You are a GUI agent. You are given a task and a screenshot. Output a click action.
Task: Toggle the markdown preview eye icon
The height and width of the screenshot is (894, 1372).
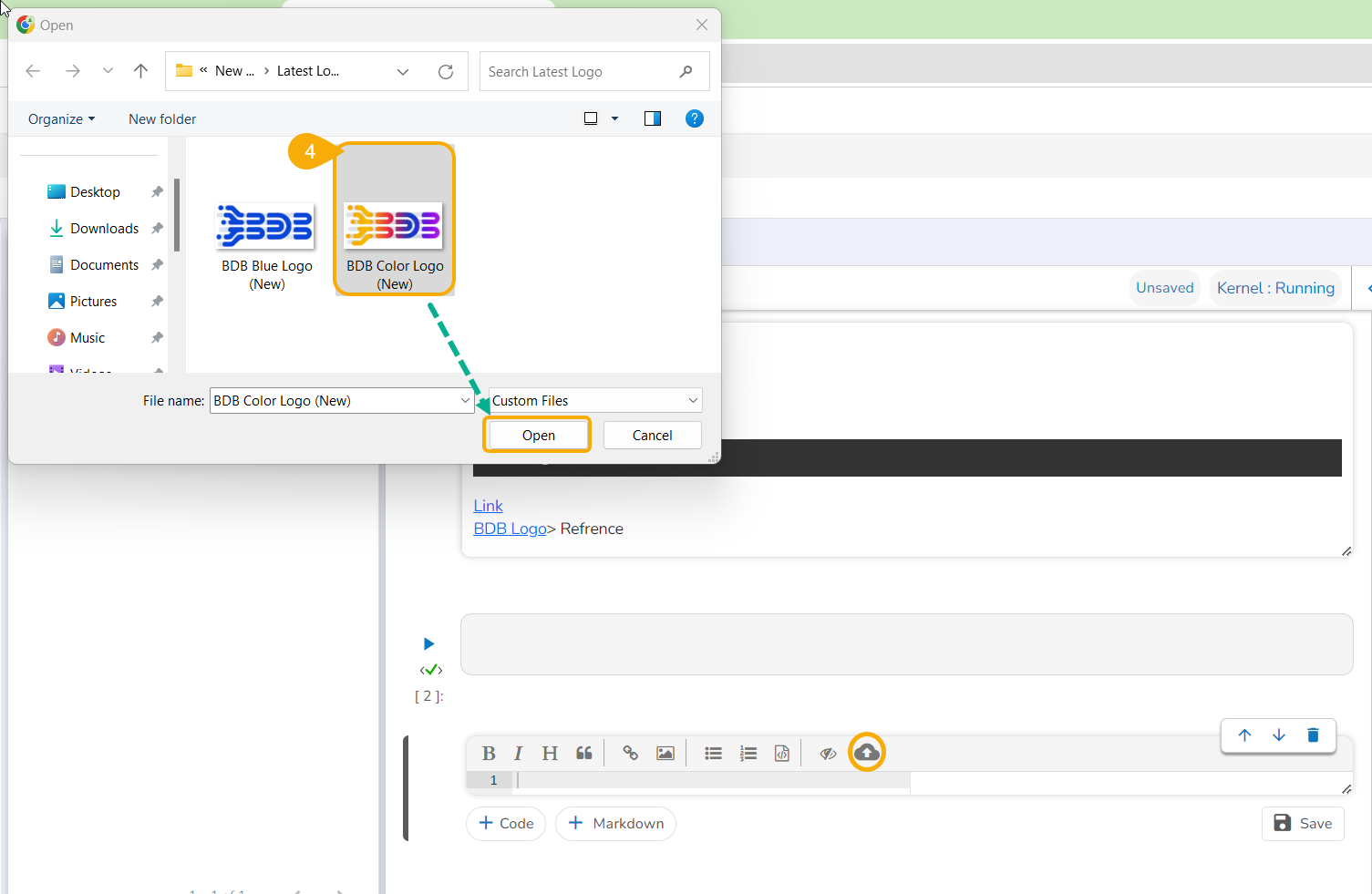(x=828, y=753)
